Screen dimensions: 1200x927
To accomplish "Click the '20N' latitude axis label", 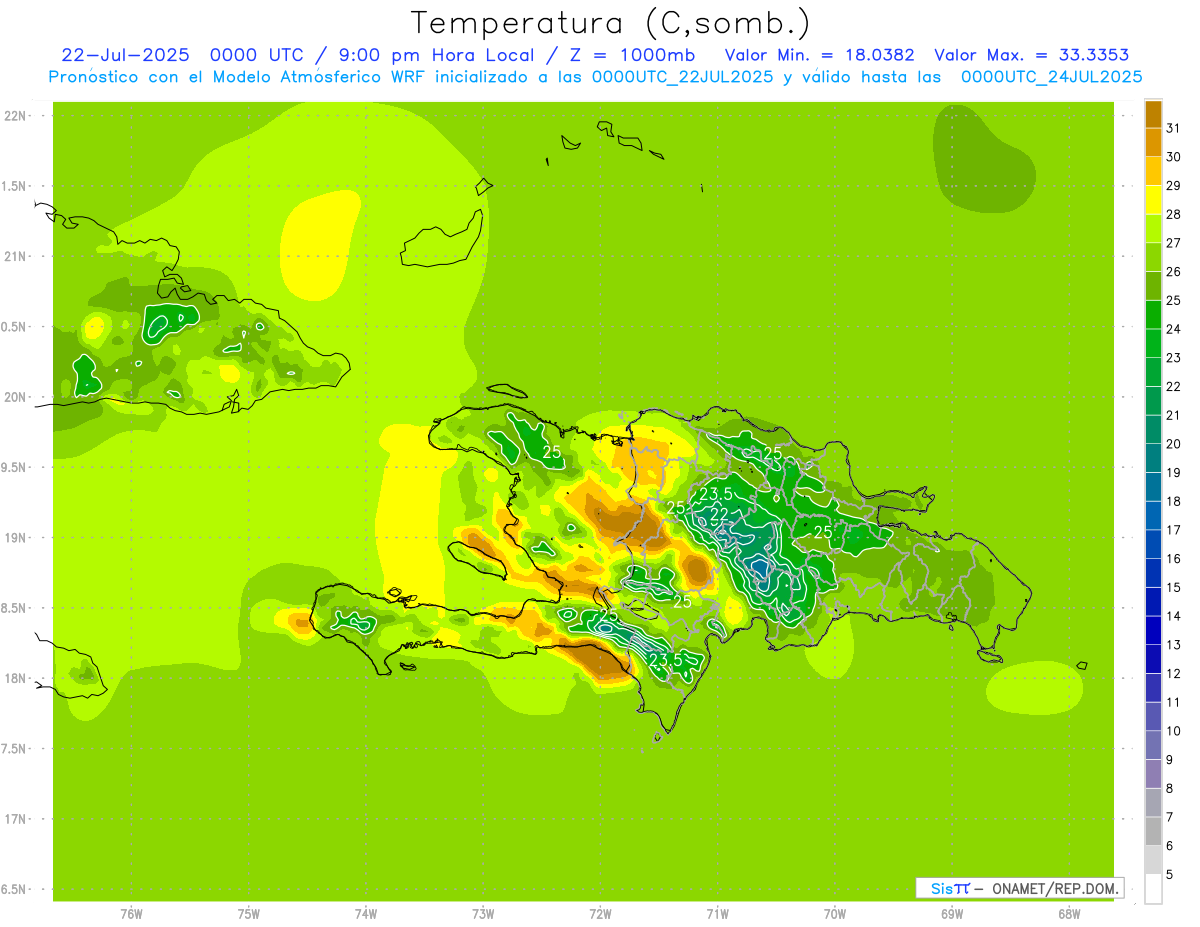I will tap(15, 397).
